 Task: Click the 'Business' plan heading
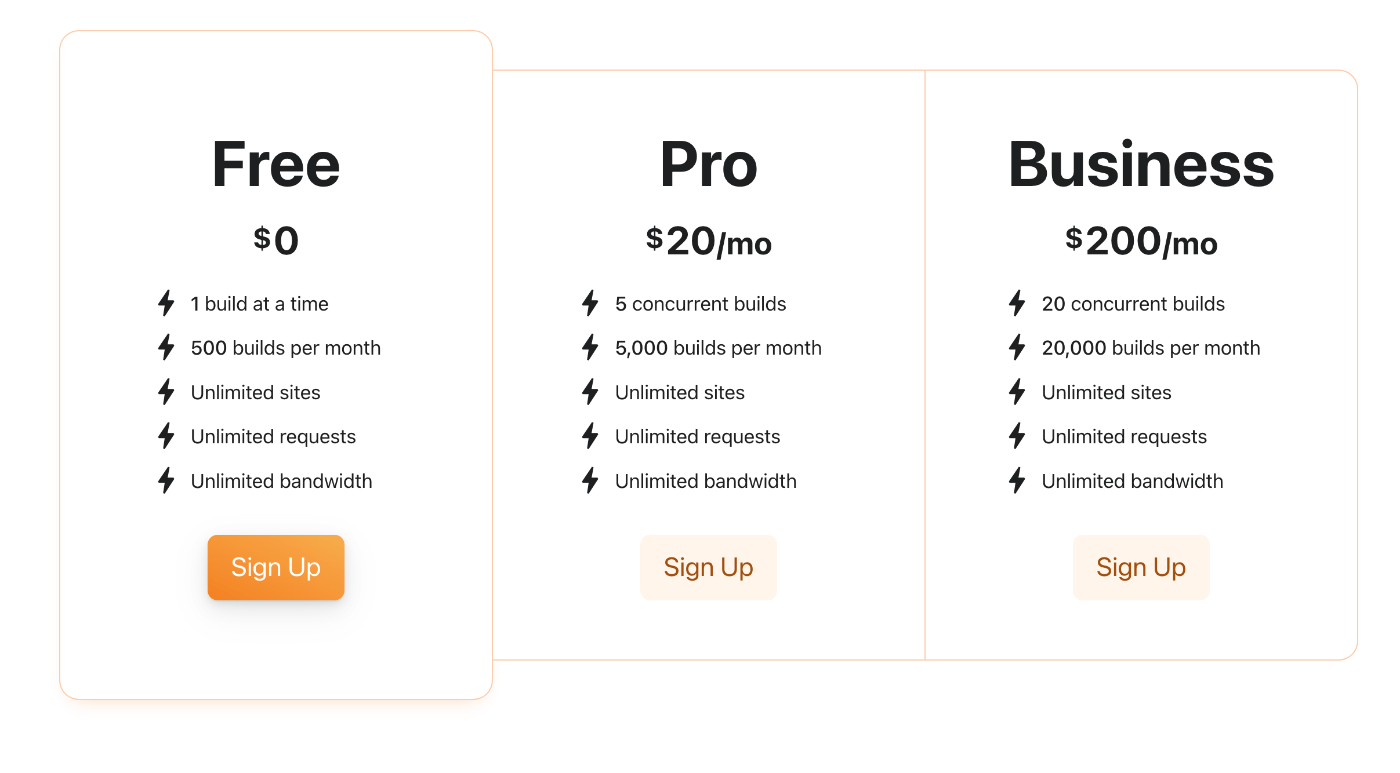1141,163
